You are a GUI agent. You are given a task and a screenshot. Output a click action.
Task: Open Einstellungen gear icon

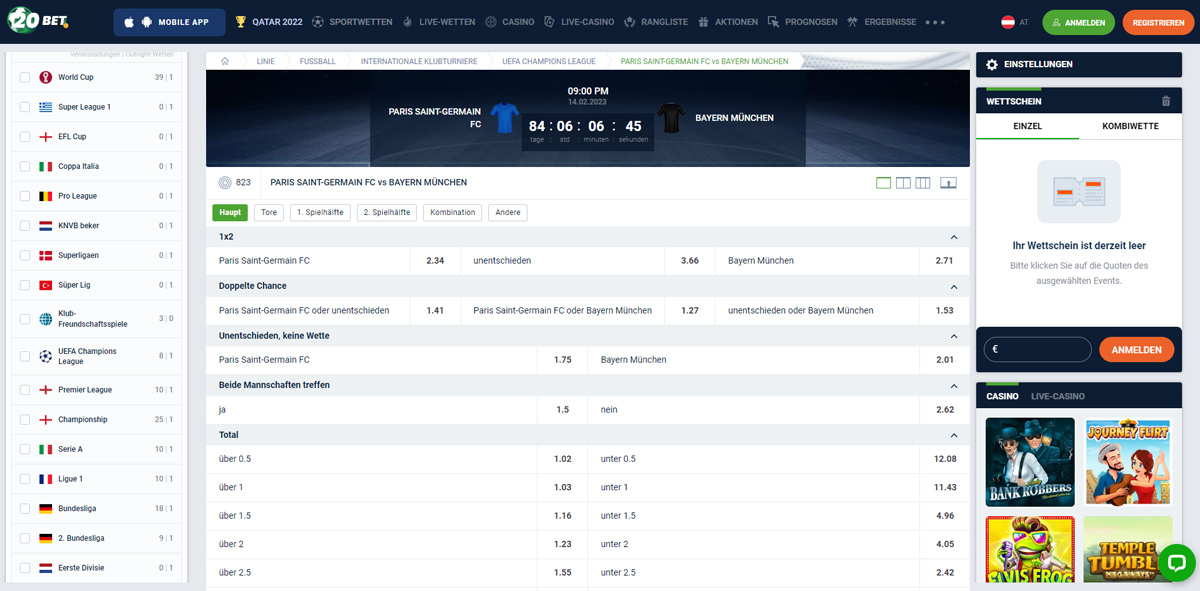[992, 64]
